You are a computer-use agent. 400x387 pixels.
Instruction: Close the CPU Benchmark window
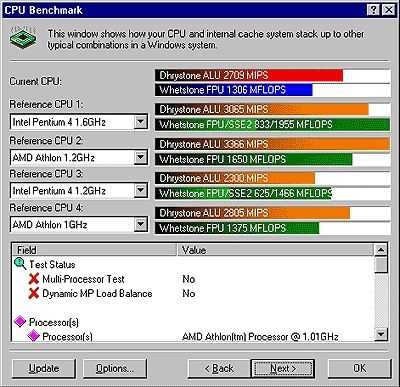[x=389, y=10]
